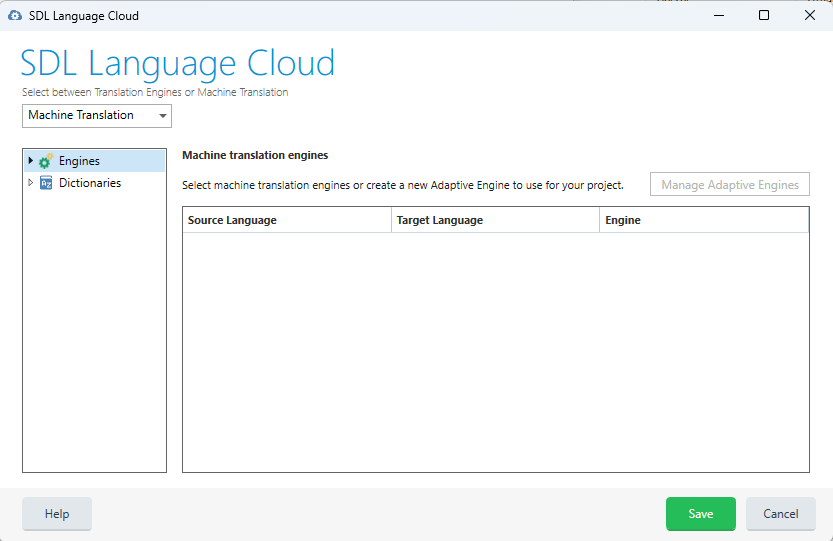833x541 pixels.
Task: Click the green Save button
Action: tap(701, 513)
